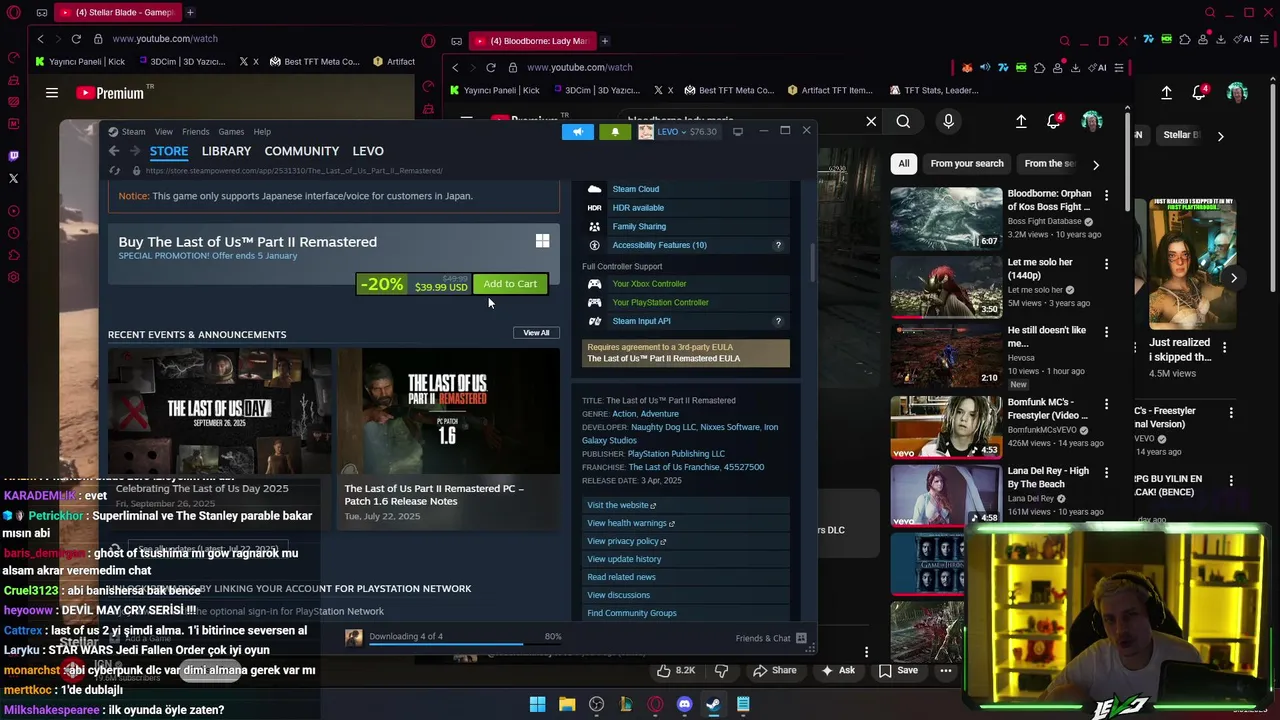Open Steam announcements megaphone button
Image resolution: width=1280 pixels, height=720 pixels.
(x=578, y=132)
